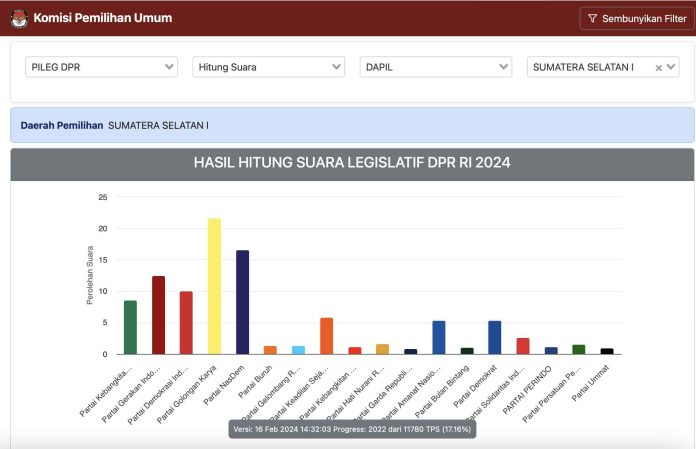Select the gold Partai Hati Nurani Rakyat bar
The width and height of the screenshot is (696, 449).
tap(383, 349)
